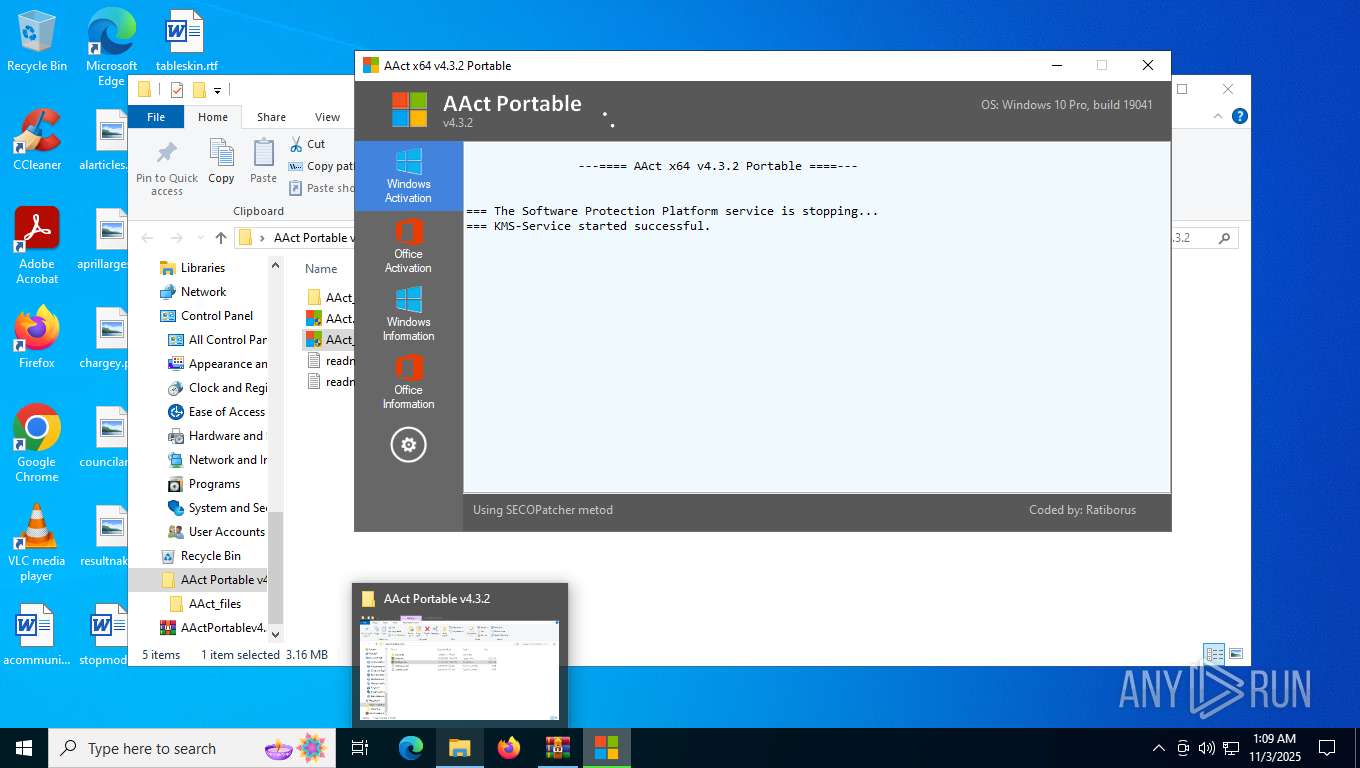Click AAct icon in taskbar
The height and width of the screenshot is (768, 1360).
tap(606, 748)
